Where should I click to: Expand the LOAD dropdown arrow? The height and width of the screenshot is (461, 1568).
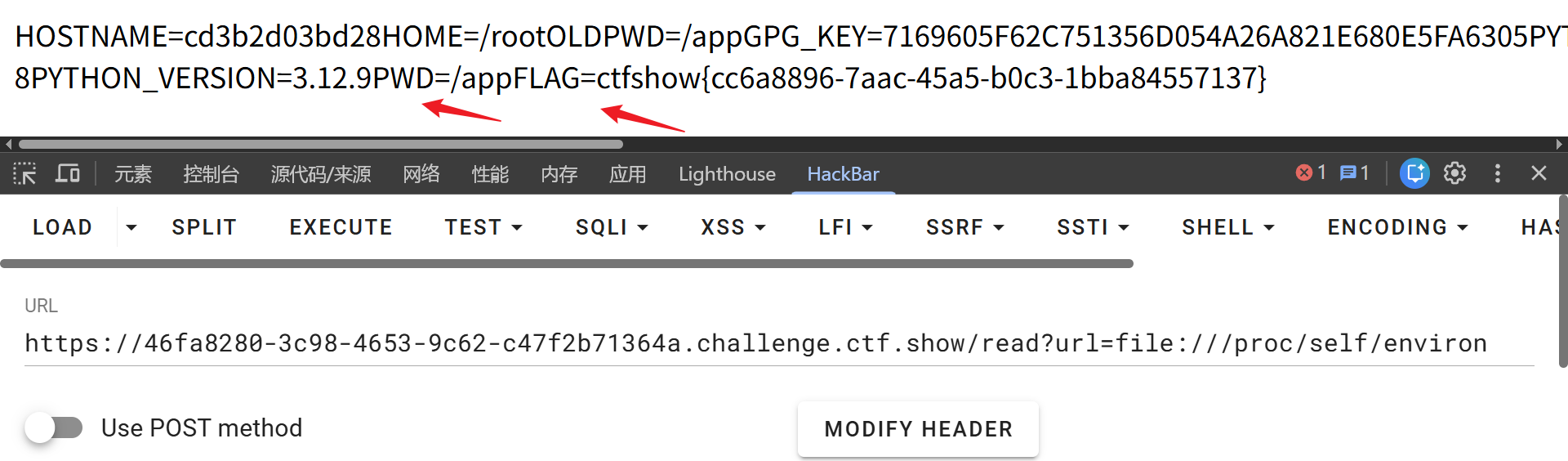[x=131, y=227]
